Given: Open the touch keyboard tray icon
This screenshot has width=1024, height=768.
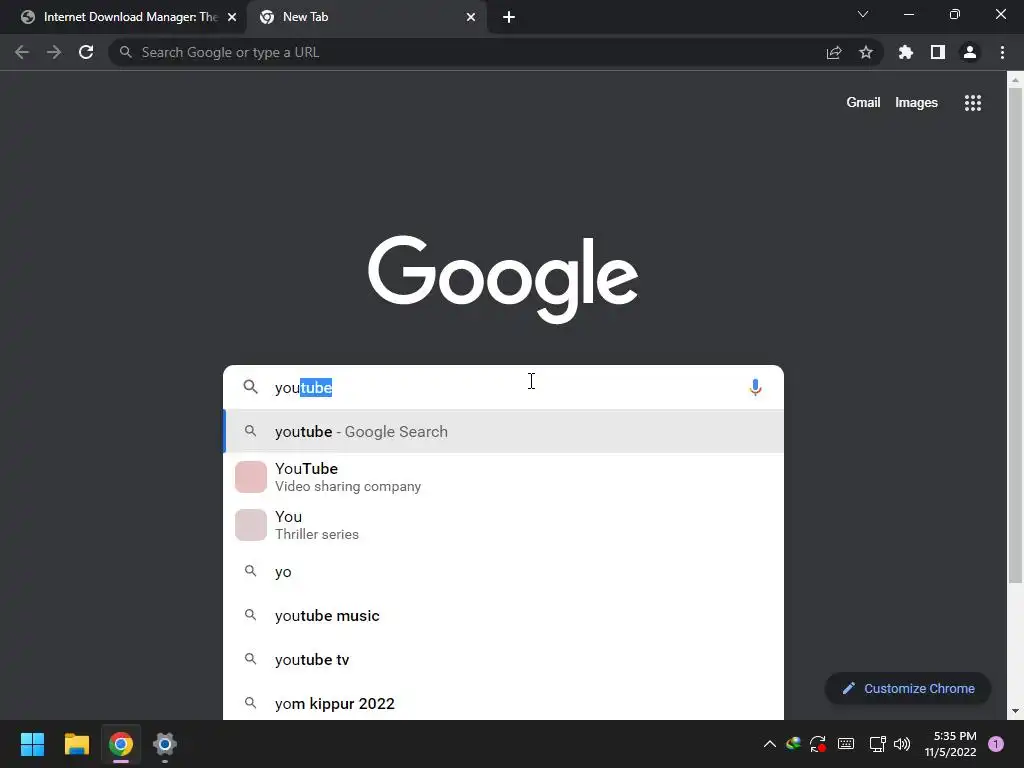Looking at the screenshot, I should [846, 744].
